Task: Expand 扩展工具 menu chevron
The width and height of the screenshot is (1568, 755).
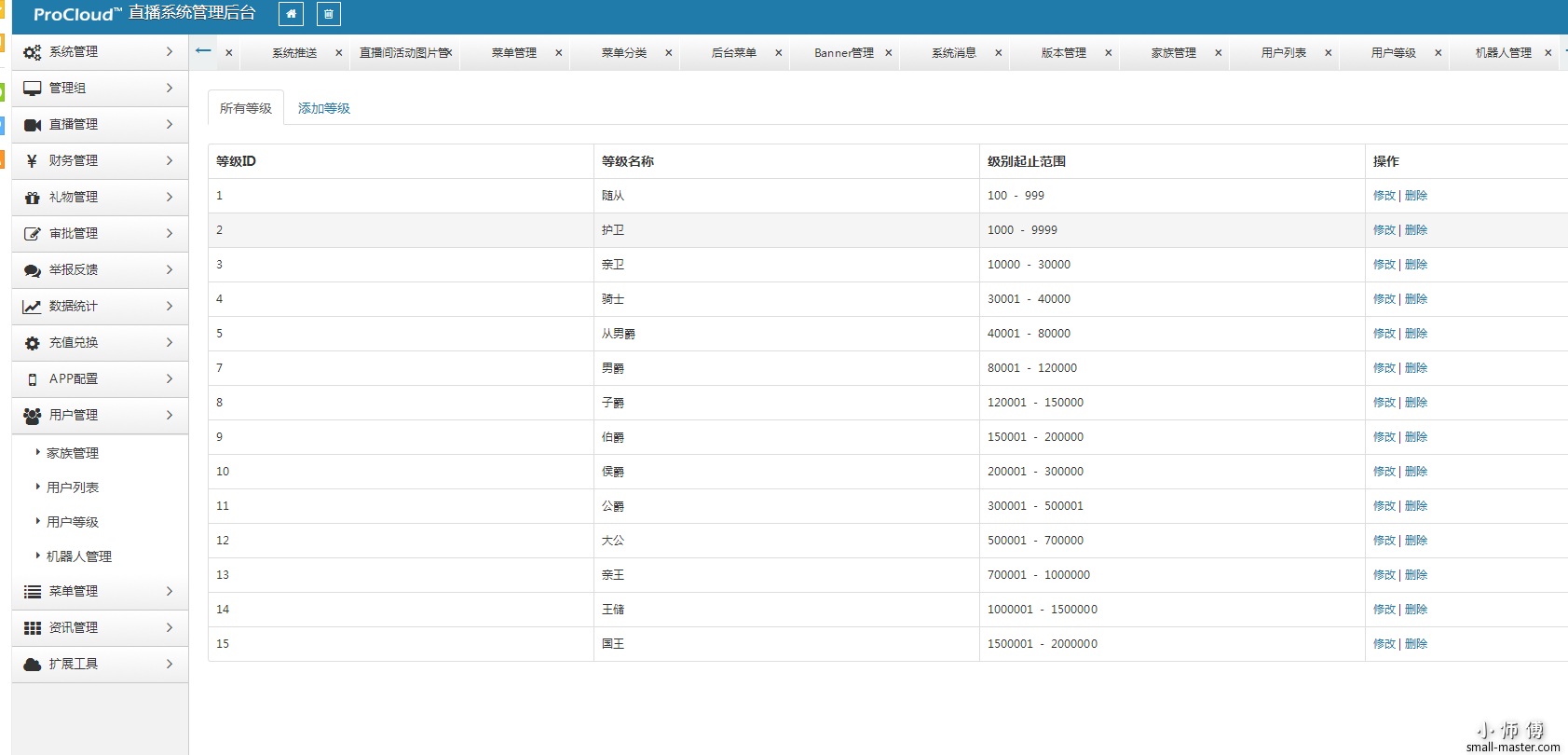Action: [170, 664]
